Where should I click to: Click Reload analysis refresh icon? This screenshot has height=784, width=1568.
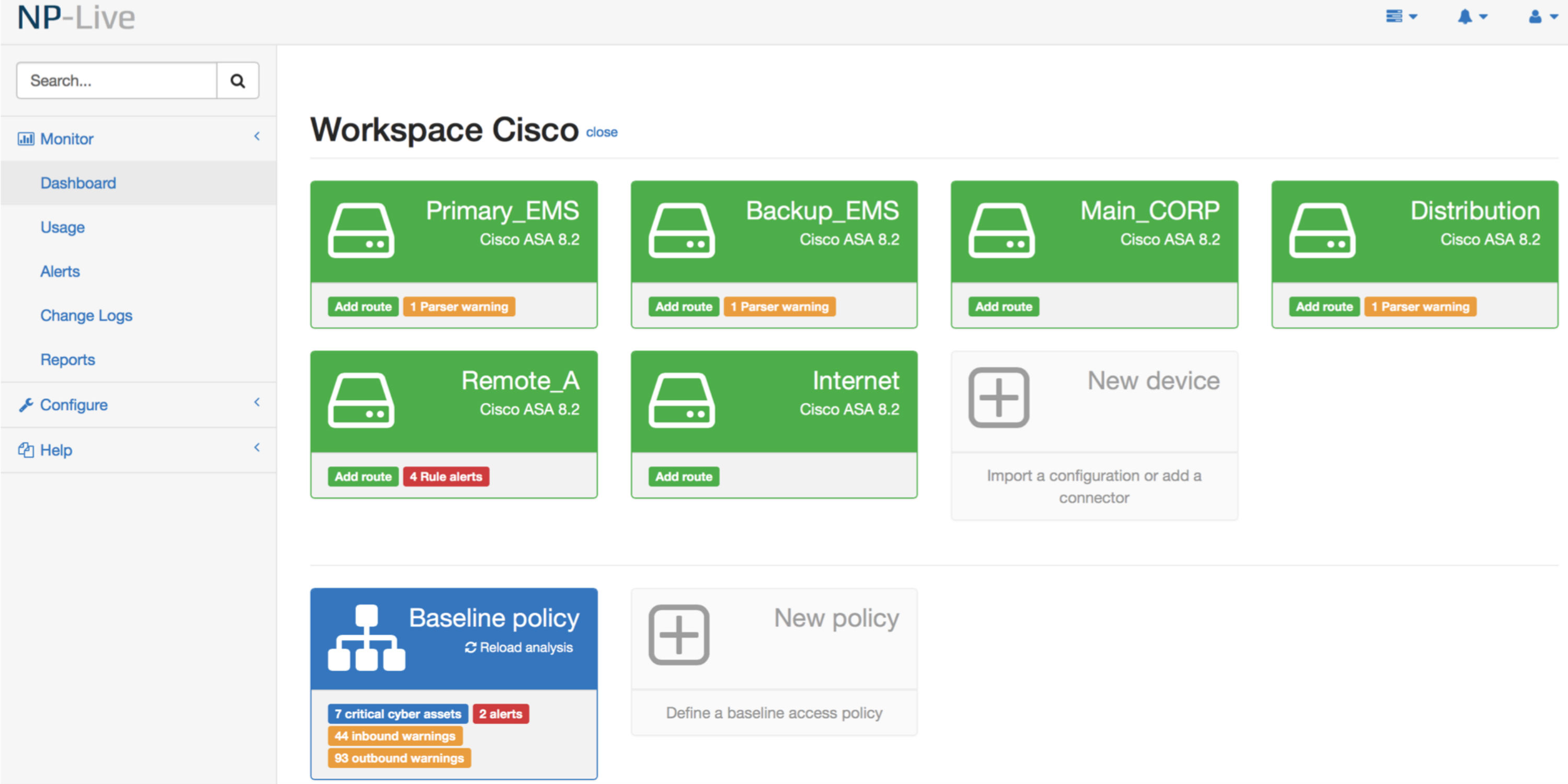(x=470, y=648)
